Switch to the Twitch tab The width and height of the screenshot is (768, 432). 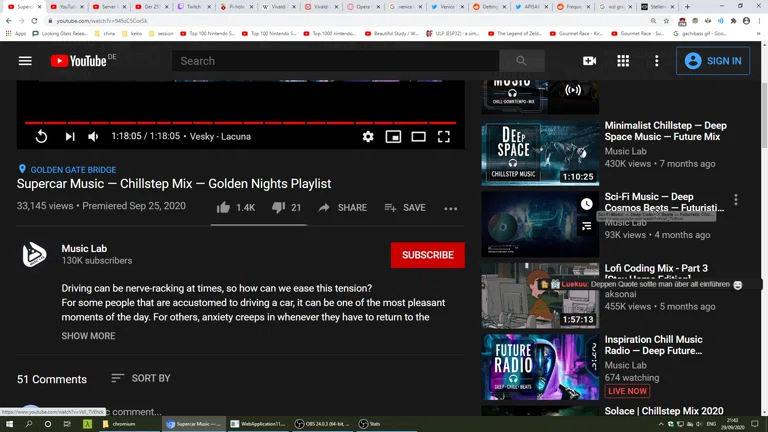[194, 7]
